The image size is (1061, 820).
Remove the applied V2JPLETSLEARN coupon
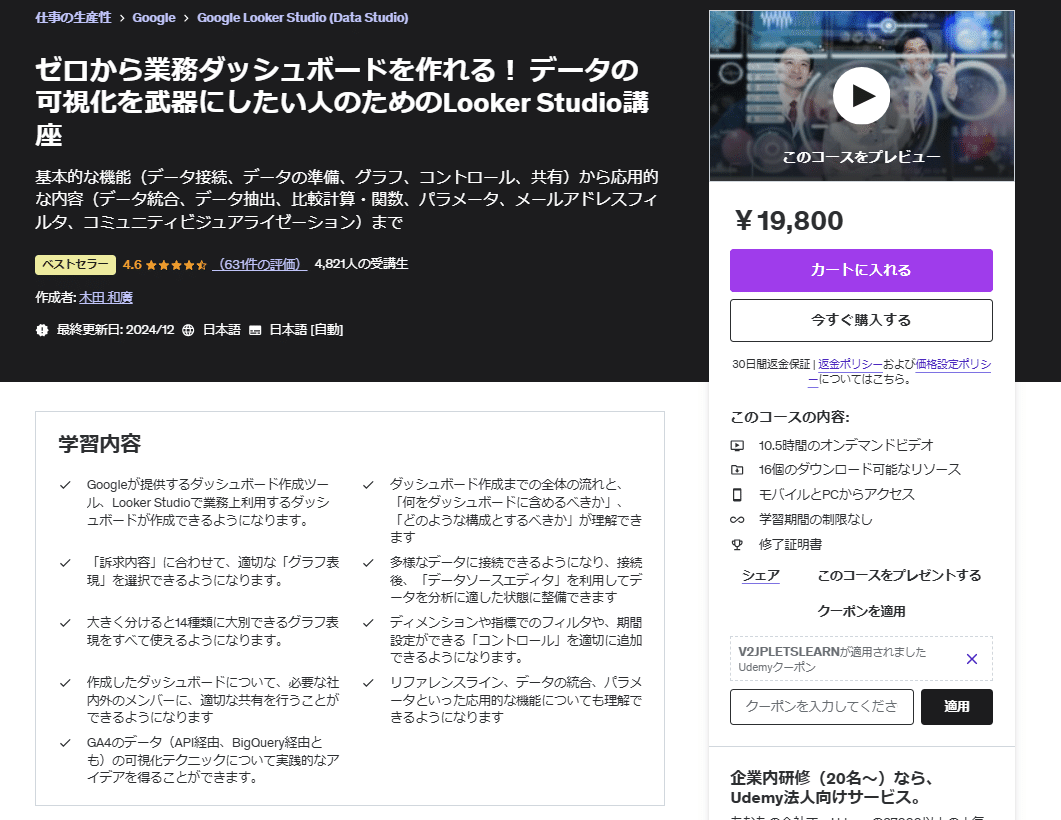[971, 659]
